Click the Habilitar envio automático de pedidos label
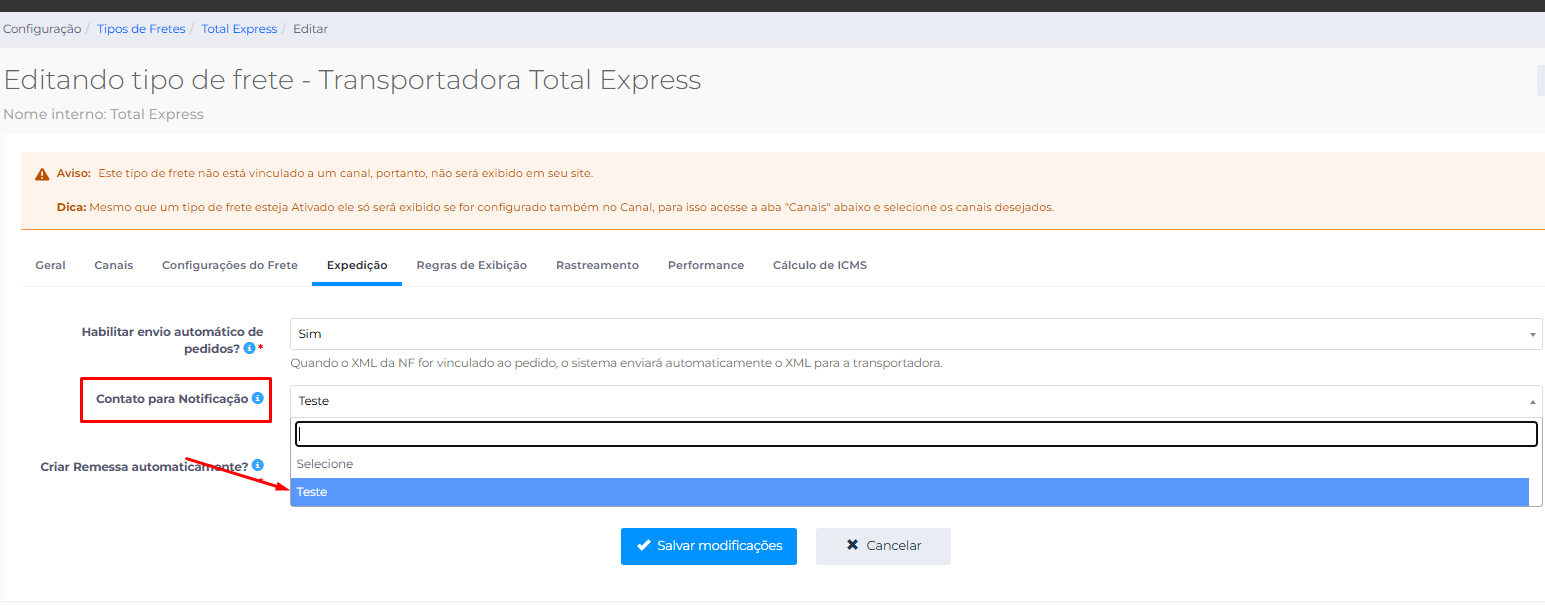This screenshot has width=1545, height=605. pyautogui.click(x=172, y=339)
